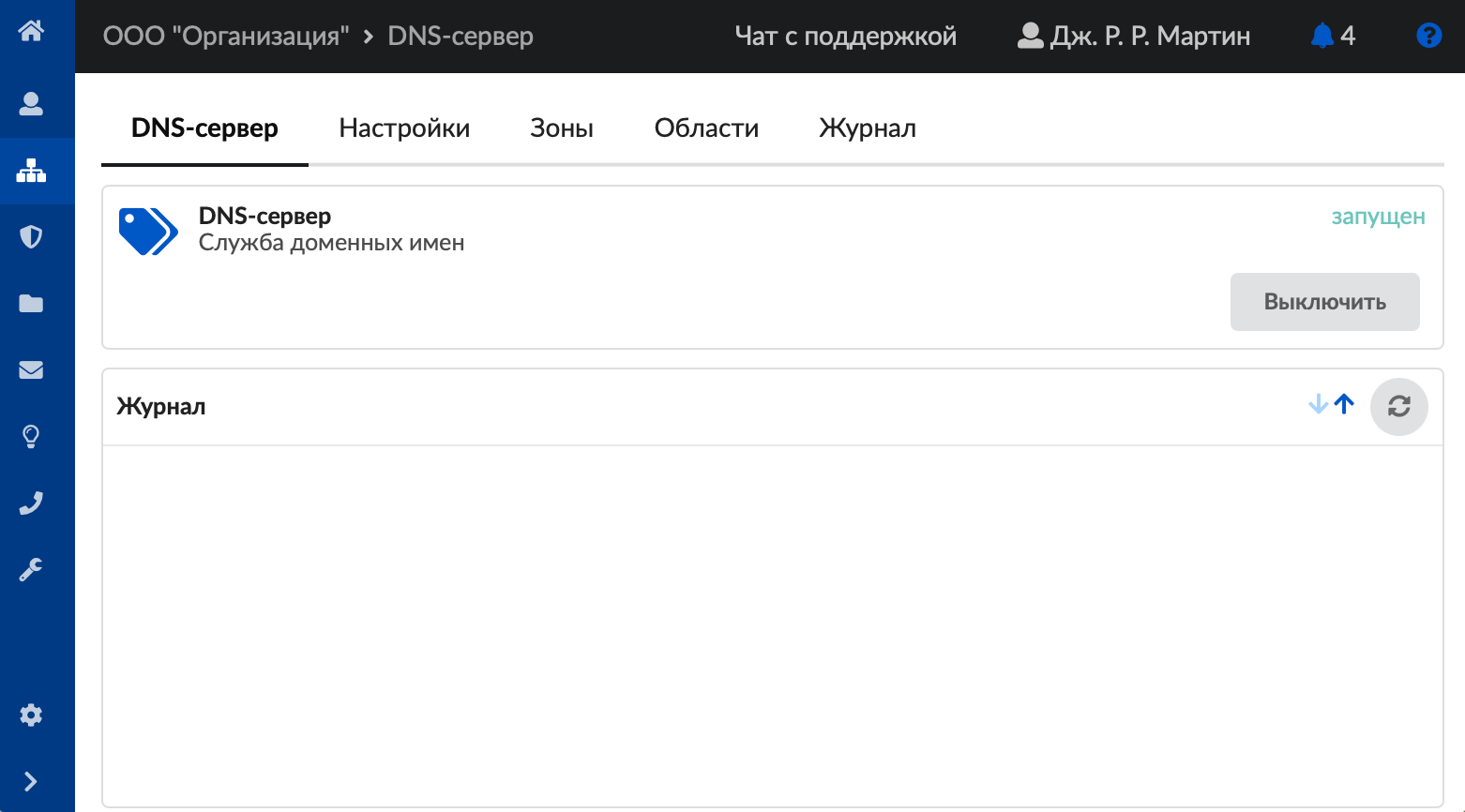
Task: Open the home icon in sidebar
Action: click(31, 32)
